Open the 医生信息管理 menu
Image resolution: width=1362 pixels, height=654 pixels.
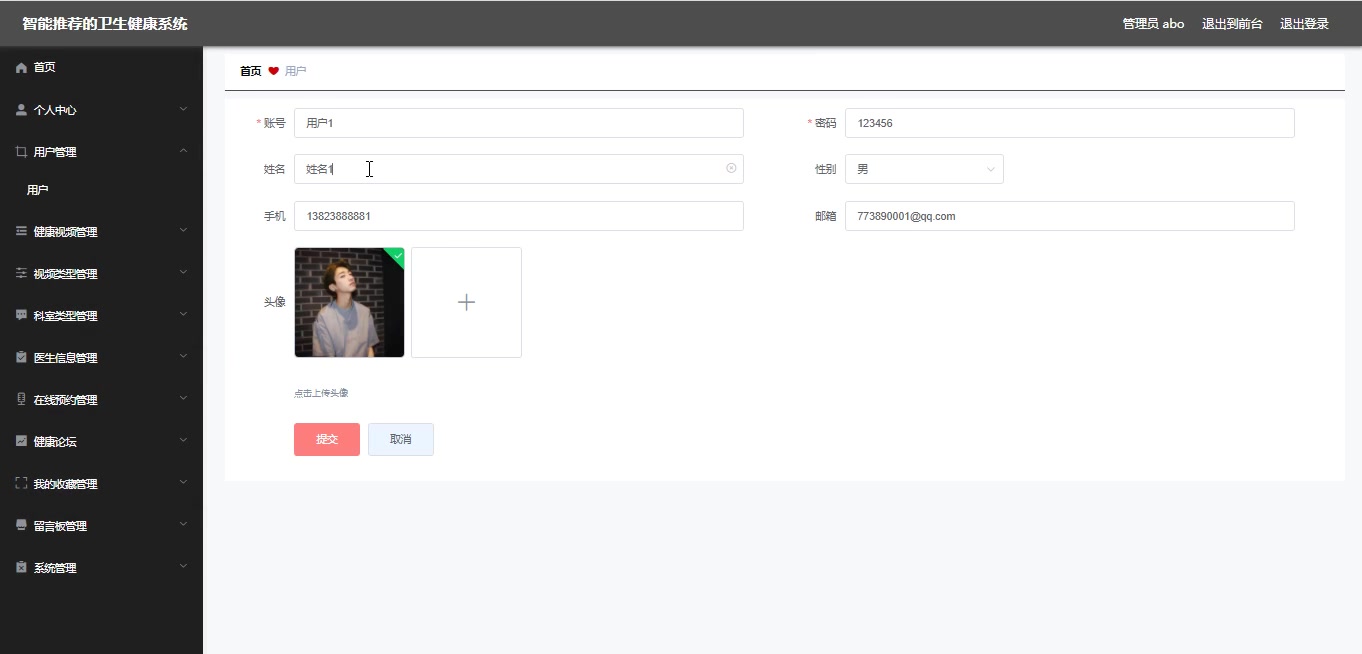[101, 357]
